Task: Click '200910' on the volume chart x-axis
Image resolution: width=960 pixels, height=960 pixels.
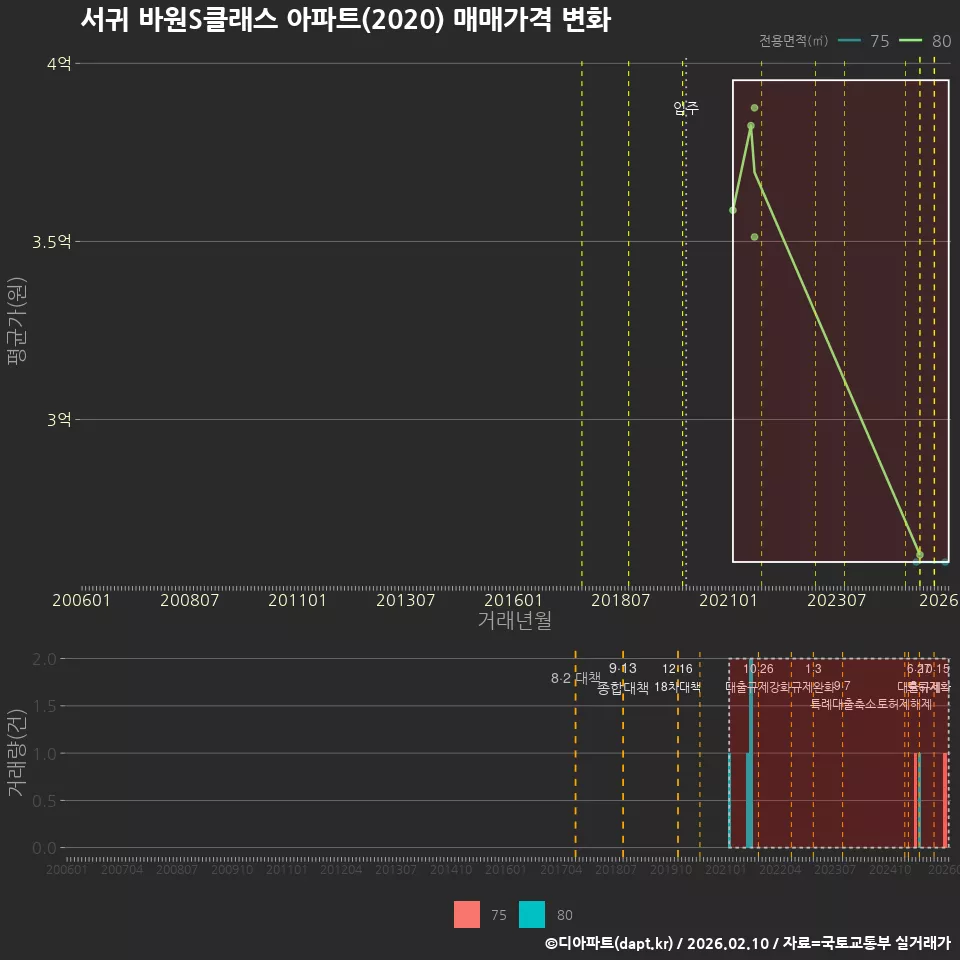Action: pyautogui.click(x=232, y=869)
